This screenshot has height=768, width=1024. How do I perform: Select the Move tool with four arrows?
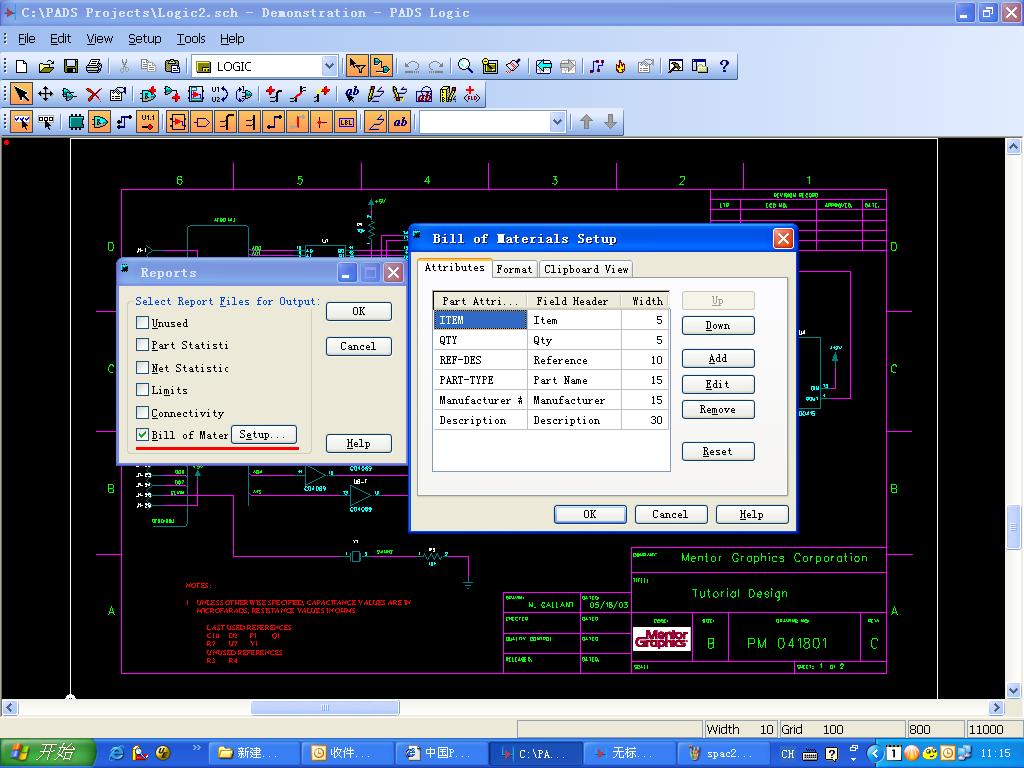tap(45, 94)
